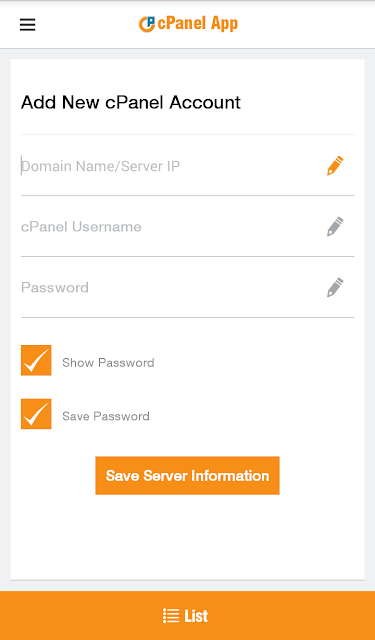This screenshot has height=640, width=375.
Task: Uncheck the Save Password checkbox
Action: [x=36, y=414]
